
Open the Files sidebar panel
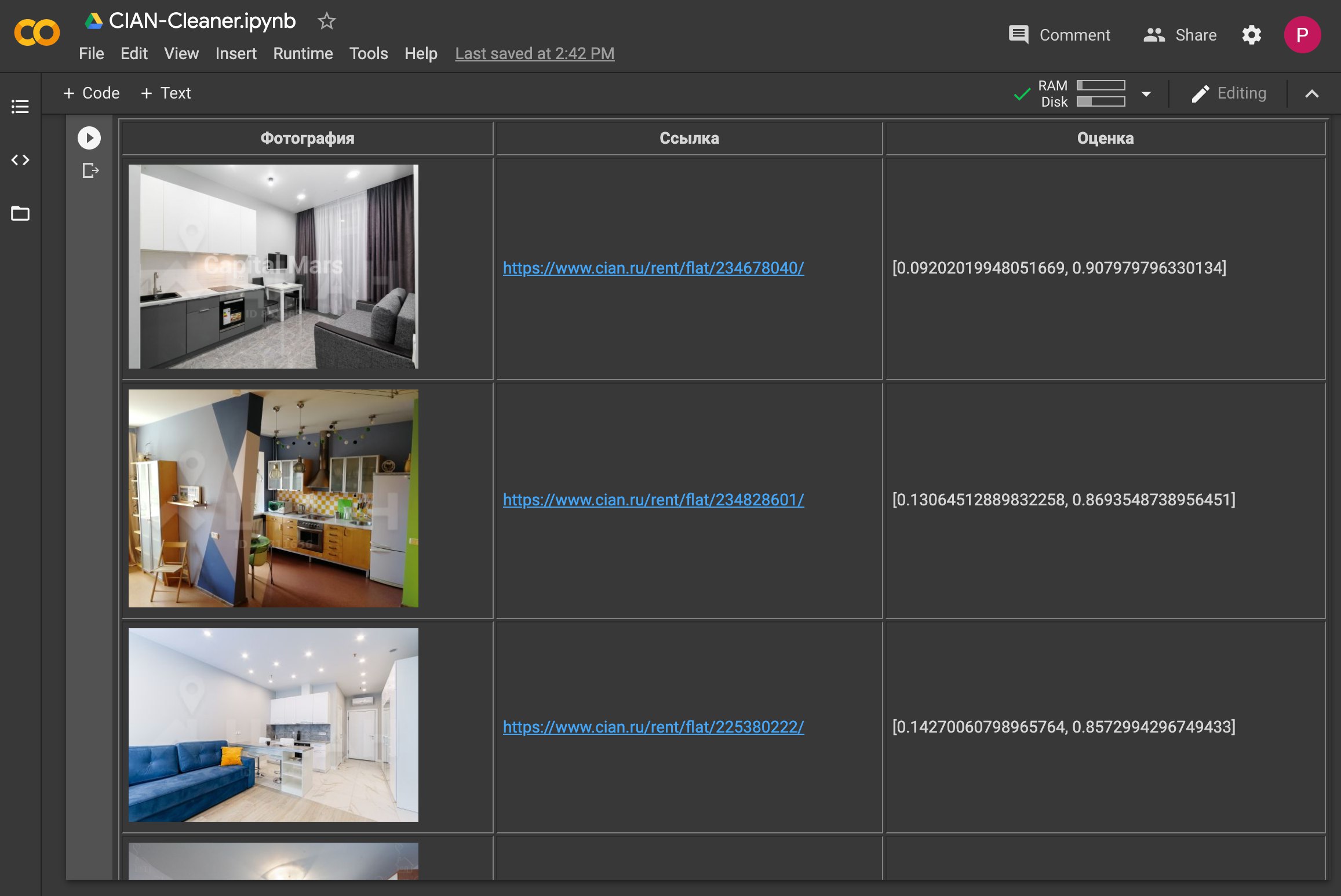click(x=20, y=214)
